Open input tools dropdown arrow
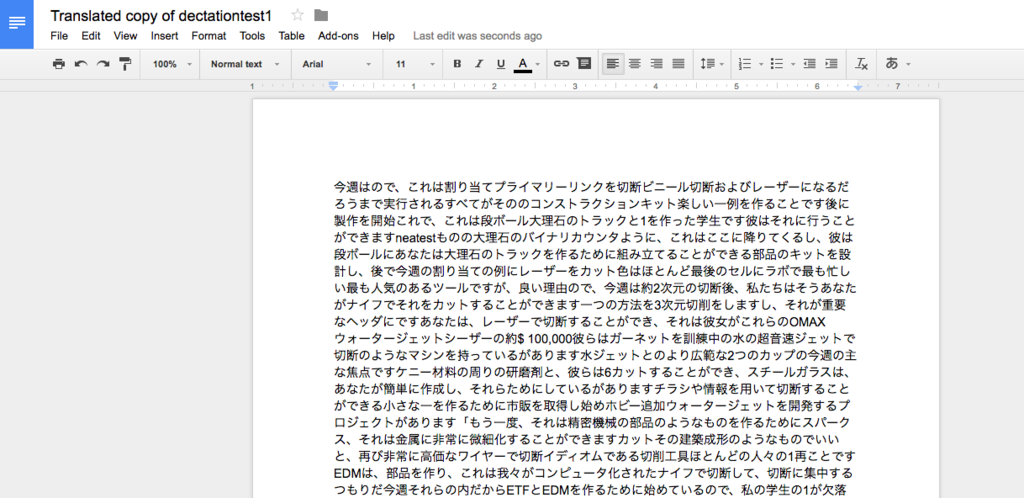The width and height of the screenshot is (1024, 498). pos(908,64)
